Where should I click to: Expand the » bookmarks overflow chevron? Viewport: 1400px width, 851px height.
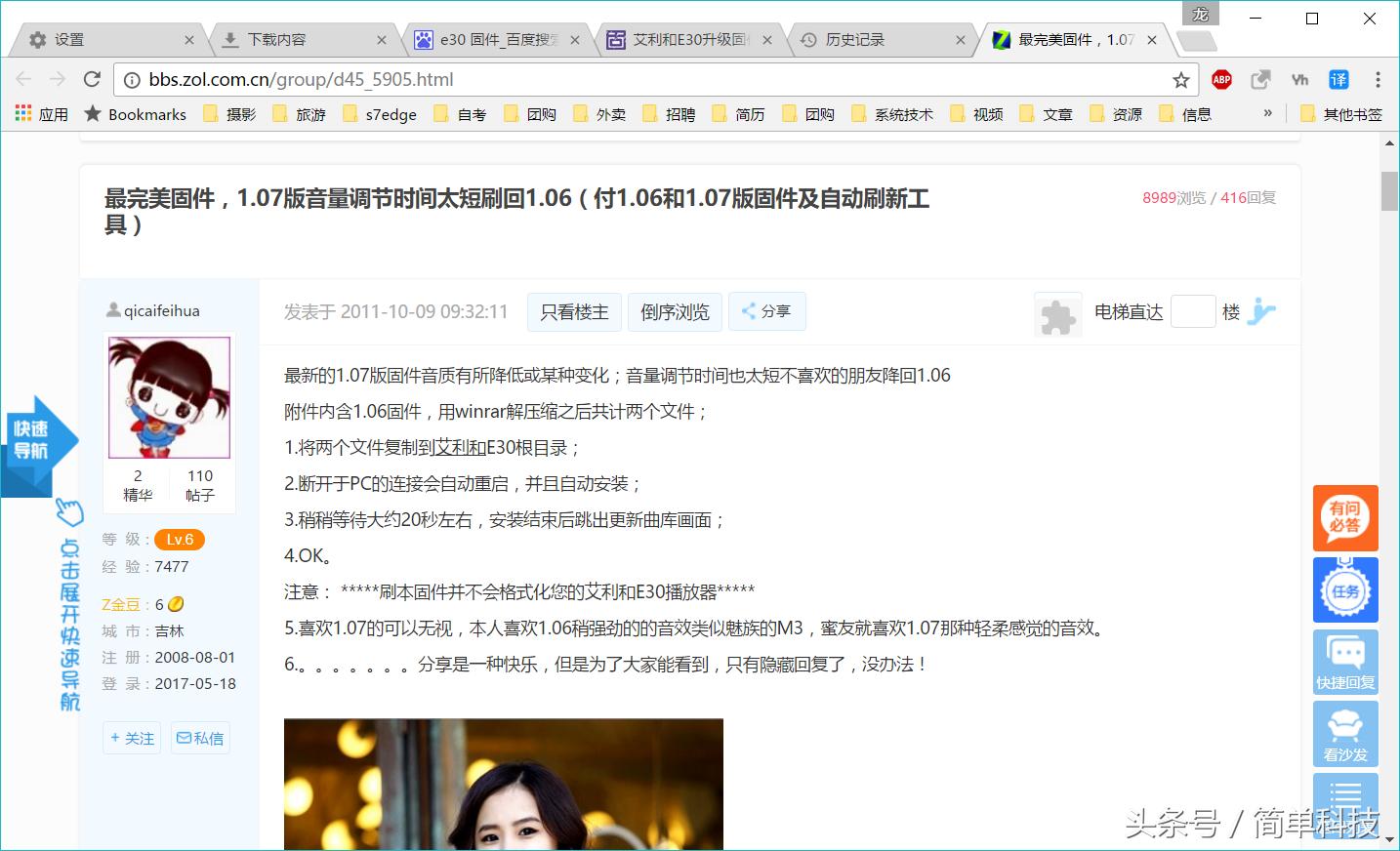(1266, 113)
